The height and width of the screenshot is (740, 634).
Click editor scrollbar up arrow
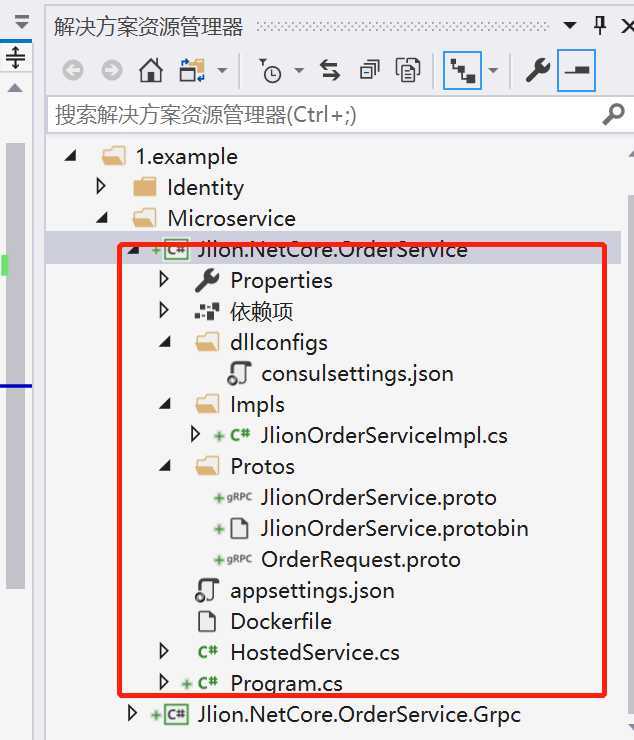(x=15, y=88)
